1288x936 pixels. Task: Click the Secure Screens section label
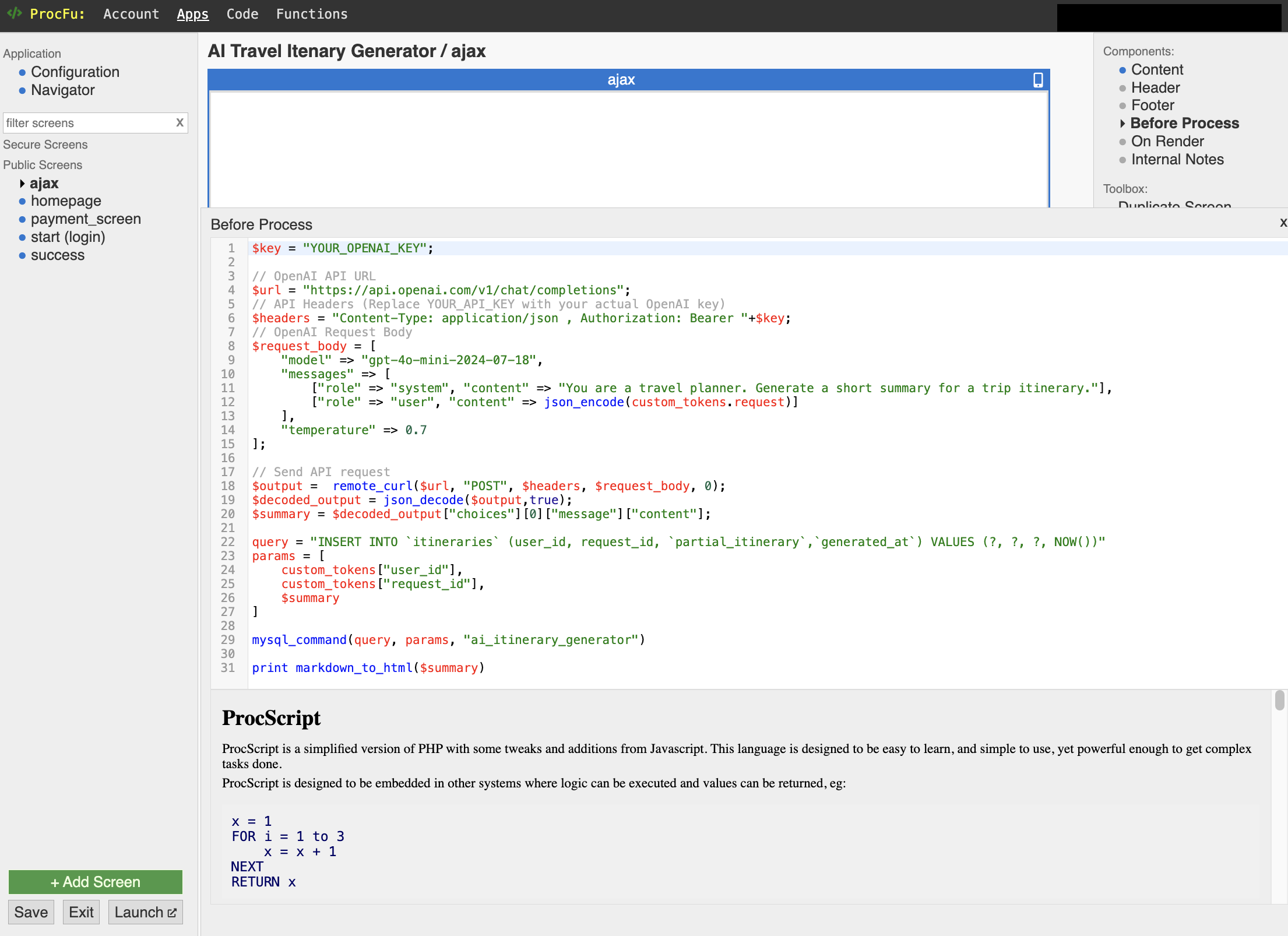tap(45, 144)
